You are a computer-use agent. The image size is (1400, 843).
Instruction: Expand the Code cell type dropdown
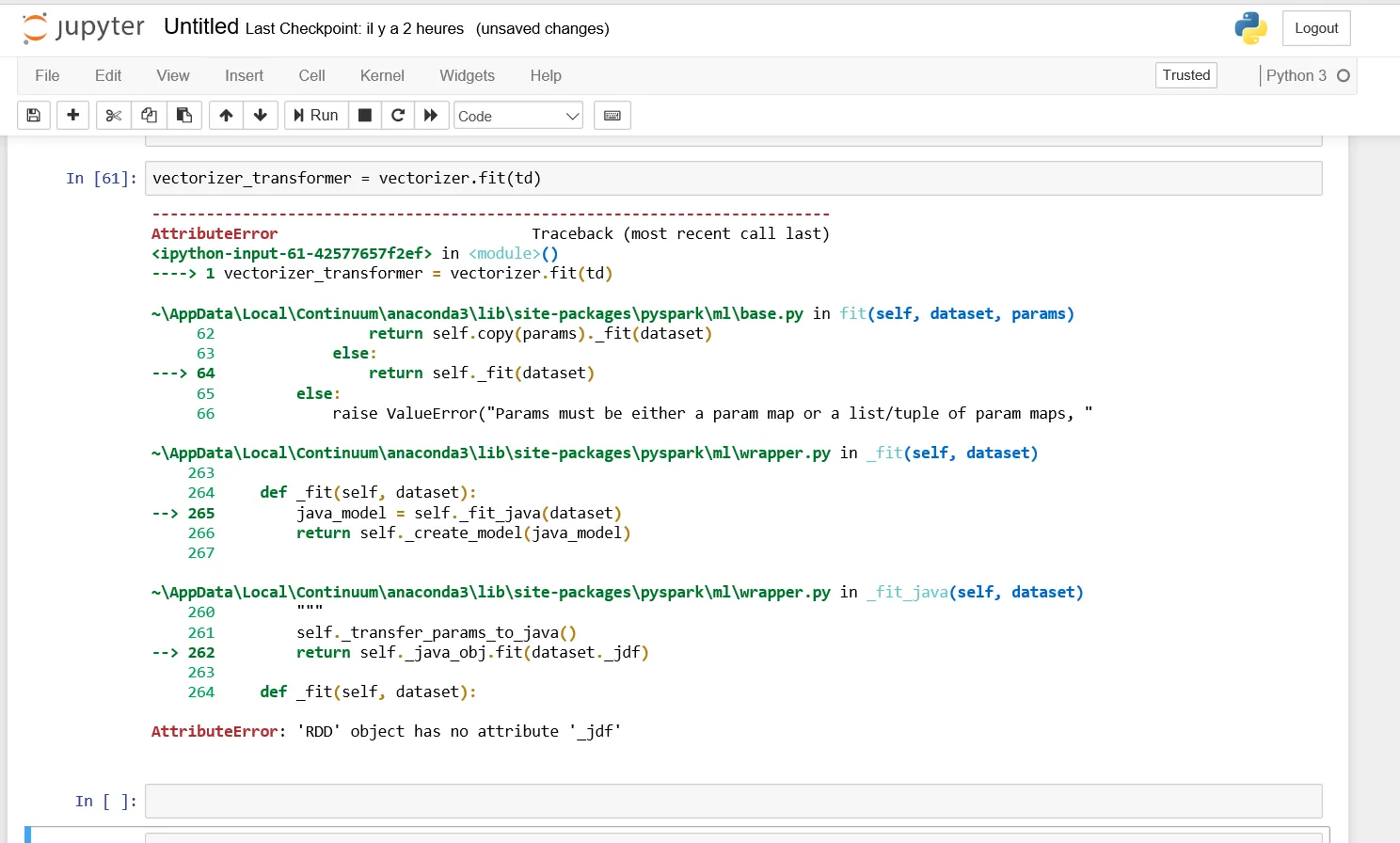518,116
